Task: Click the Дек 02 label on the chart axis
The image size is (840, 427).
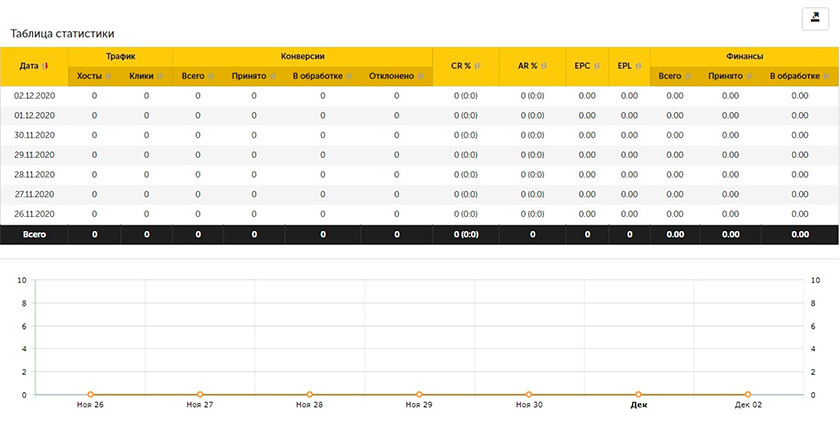Action: pos(748,405)
